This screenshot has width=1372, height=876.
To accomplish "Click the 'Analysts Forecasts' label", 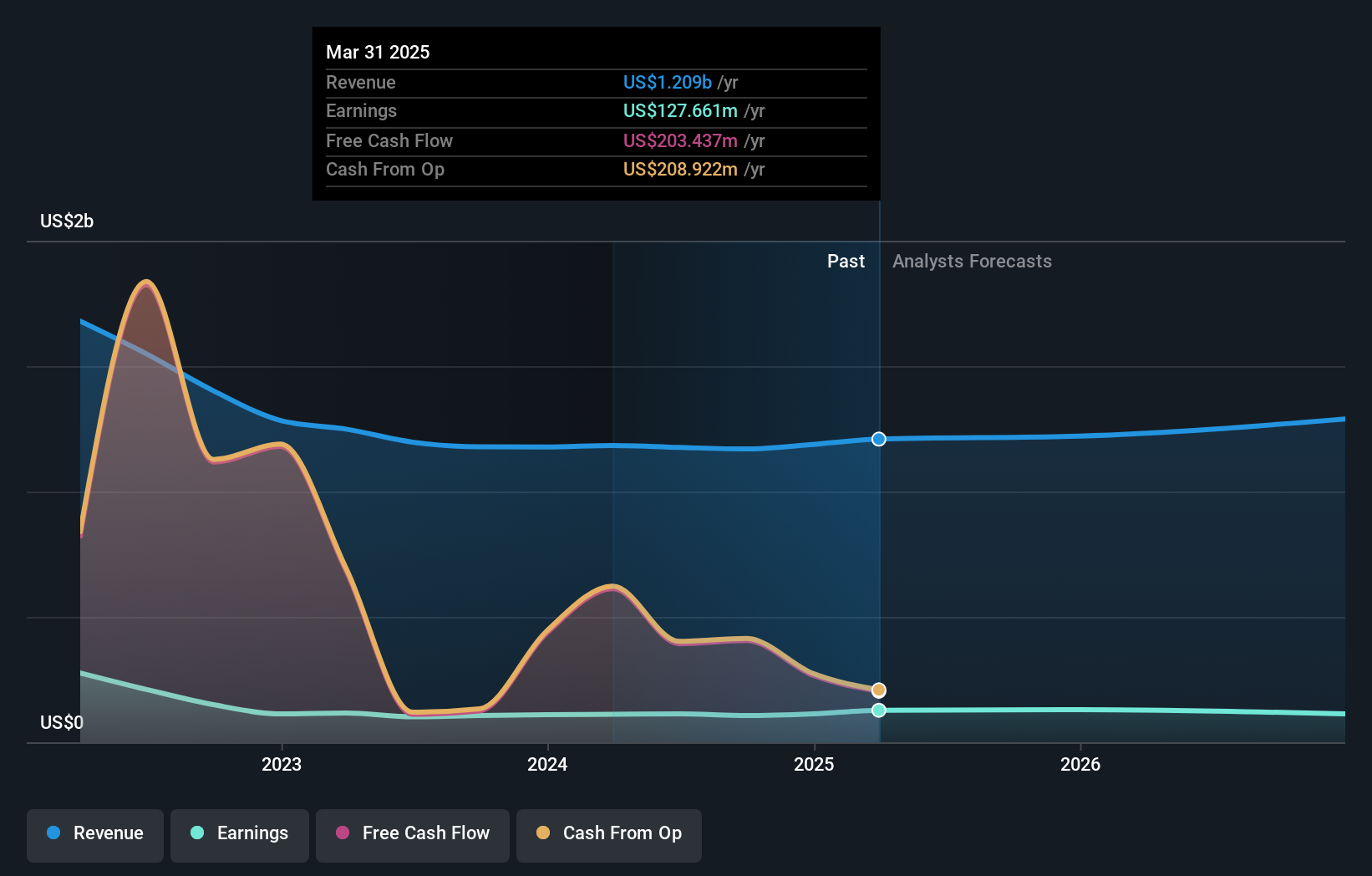I will tap(972, 261).
